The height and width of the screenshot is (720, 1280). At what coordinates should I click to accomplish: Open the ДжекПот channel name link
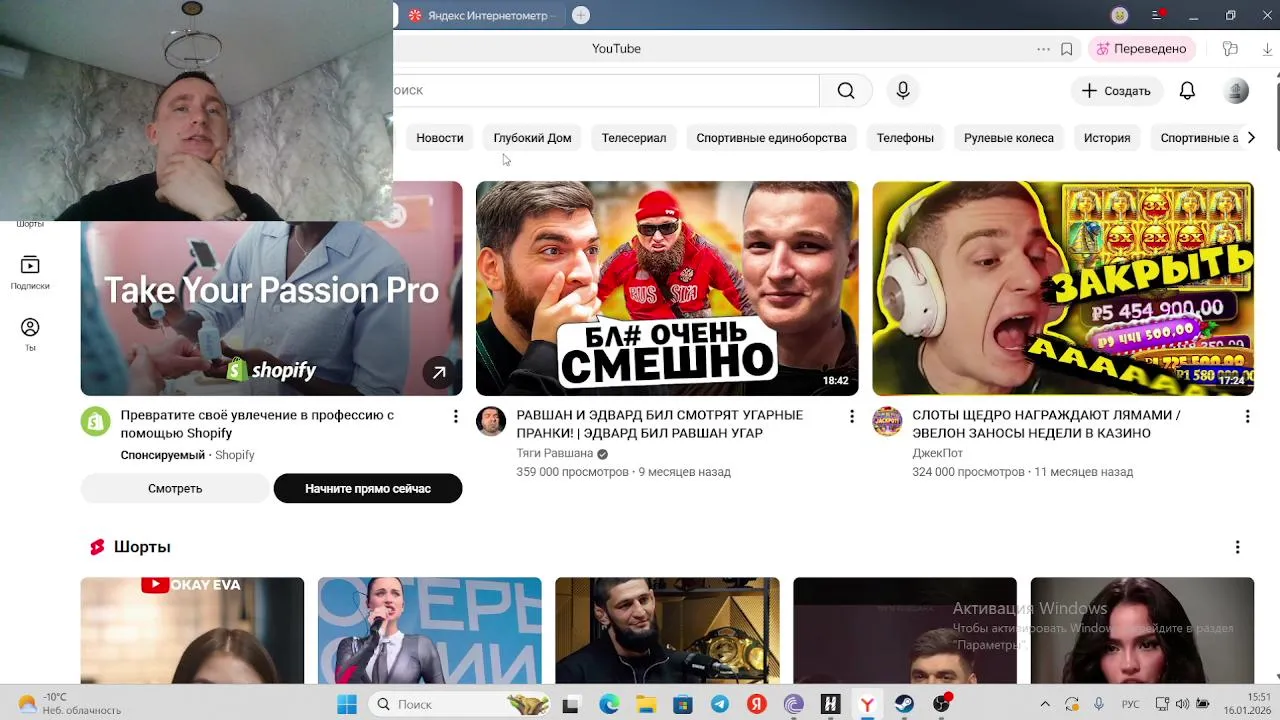pyautogui.click(x=937, y=453)
